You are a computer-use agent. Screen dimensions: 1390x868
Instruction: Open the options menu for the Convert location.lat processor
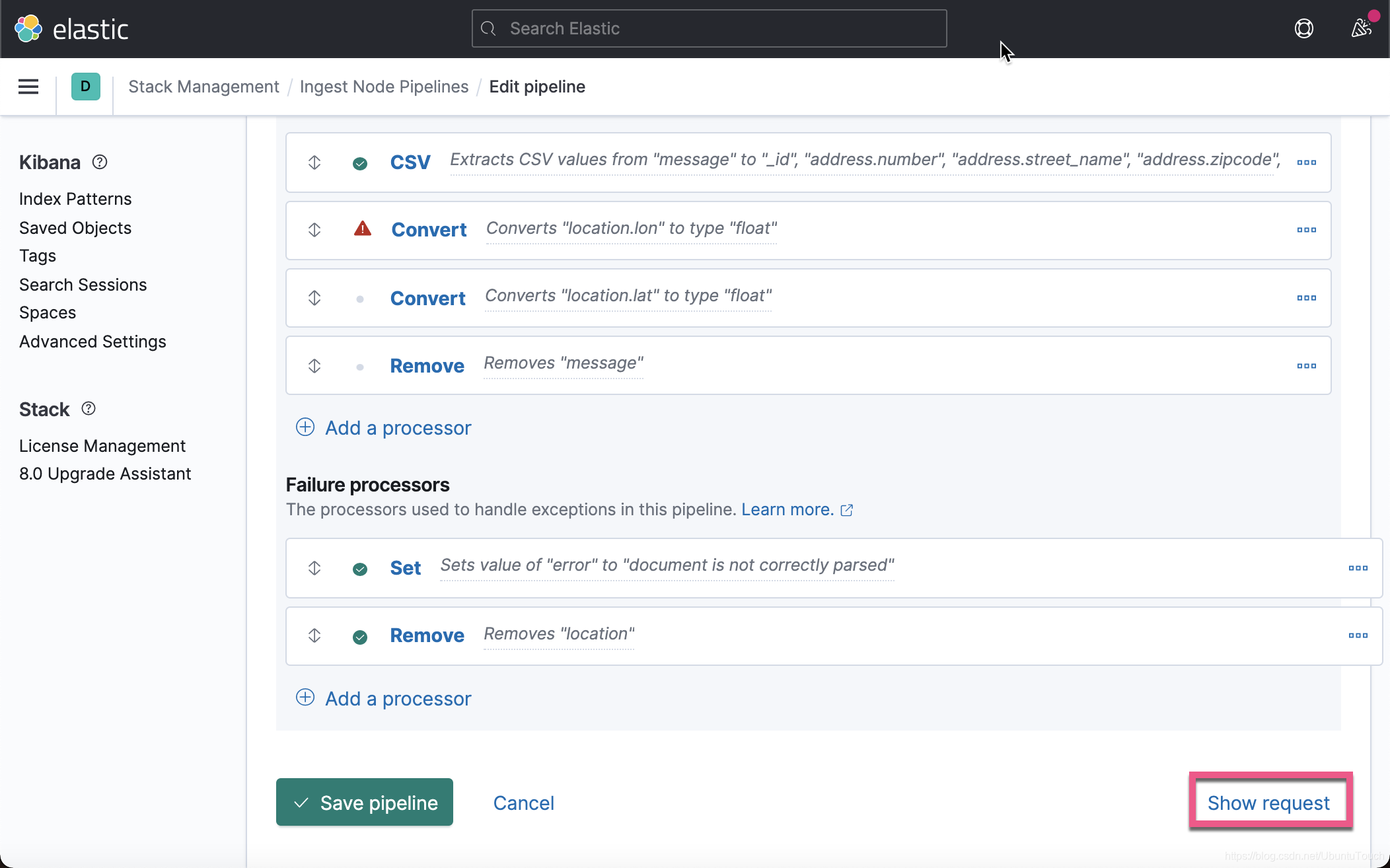pyautogui.click(x=1307, y=298)
